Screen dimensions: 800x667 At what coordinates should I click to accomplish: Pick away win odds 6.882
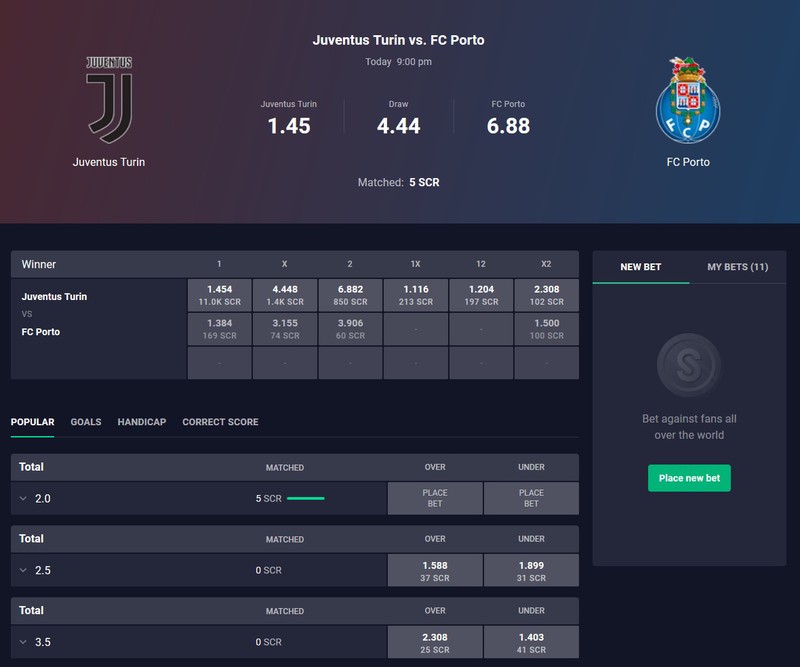click(x=351, y=295)
